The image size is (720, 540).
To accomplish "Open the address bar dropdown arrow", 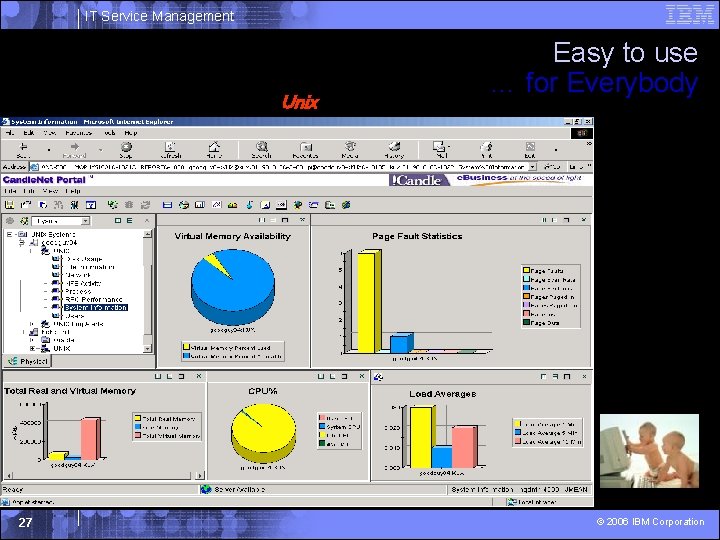I will (x=532, y=167).
